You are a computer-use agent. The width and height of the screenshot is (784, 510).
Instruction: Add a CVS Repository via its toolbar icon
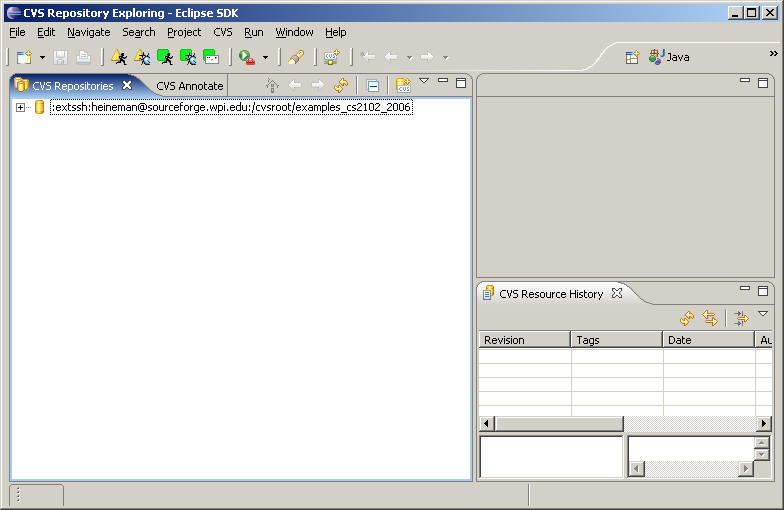point(403,86)
